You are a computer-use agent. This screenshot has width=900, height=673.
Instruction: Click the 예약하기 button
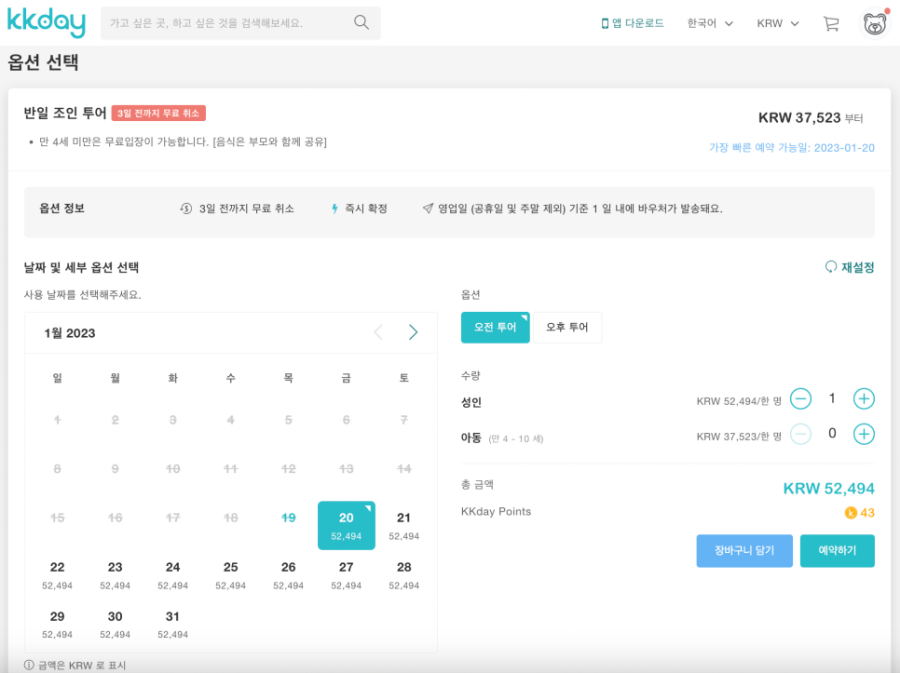(x=837, y=550)
